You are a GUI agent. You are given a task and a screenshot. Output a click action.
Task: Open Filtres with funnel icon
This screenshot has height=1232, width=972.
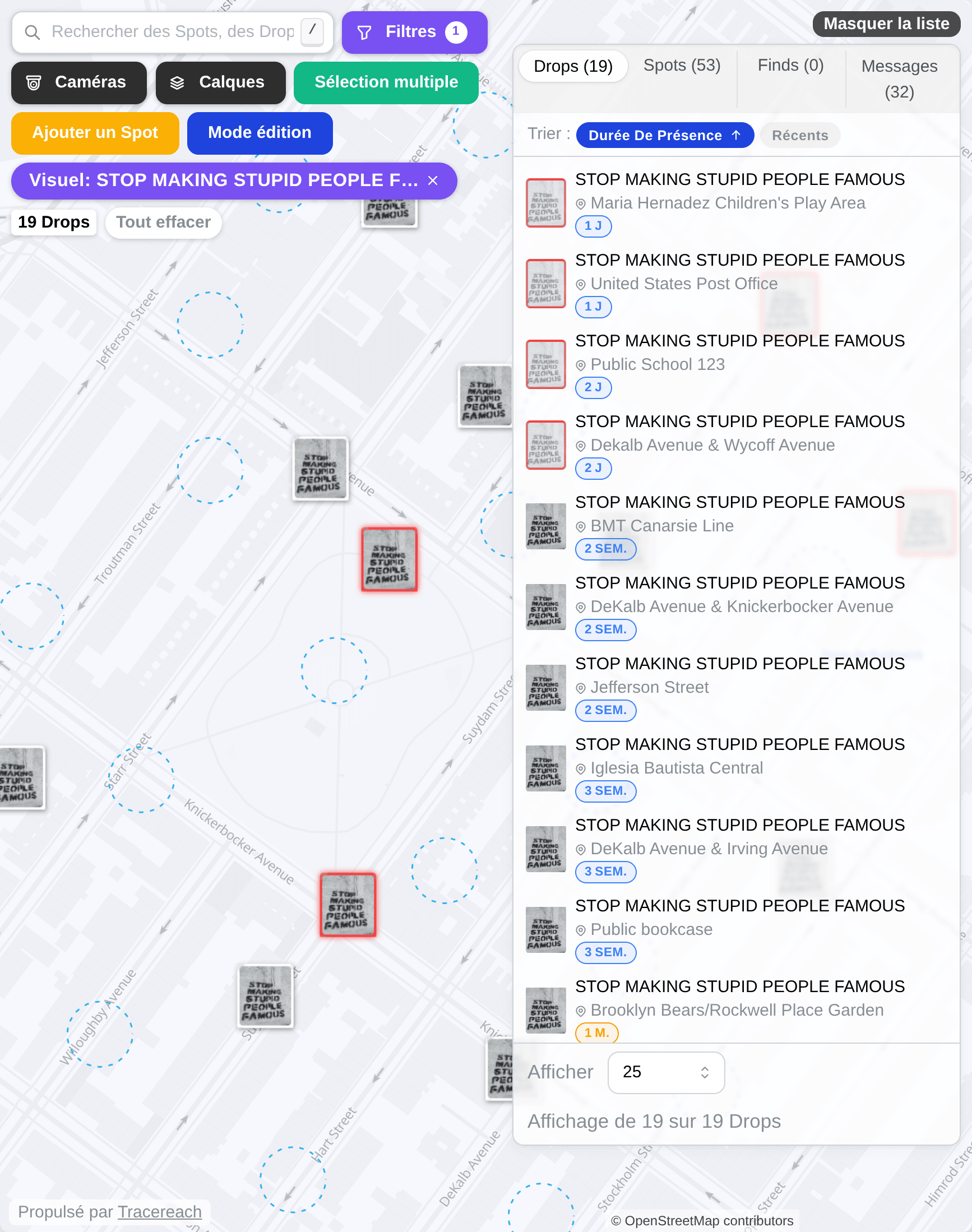pos(414,33)
